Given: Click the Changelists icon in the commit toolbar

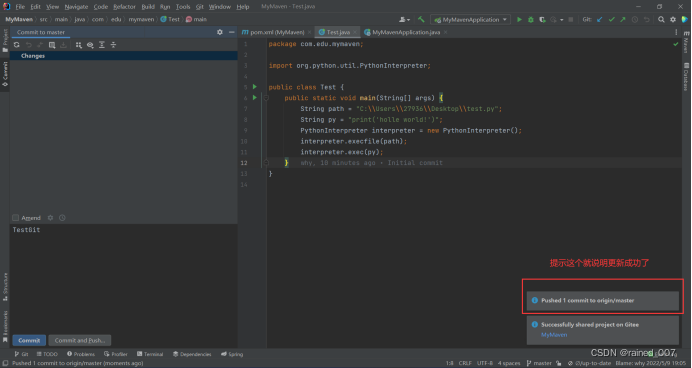Looking at the screenshot, I should pyautogui.click(x=52, y=45).
